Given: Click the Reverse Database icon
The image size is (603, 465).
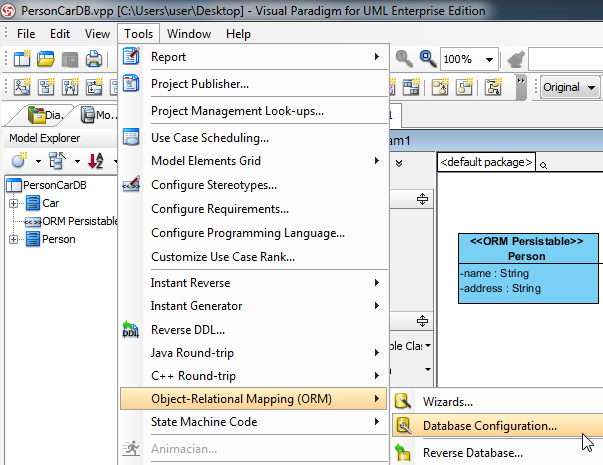Looking at the screenshot, I should coord(403,452).
